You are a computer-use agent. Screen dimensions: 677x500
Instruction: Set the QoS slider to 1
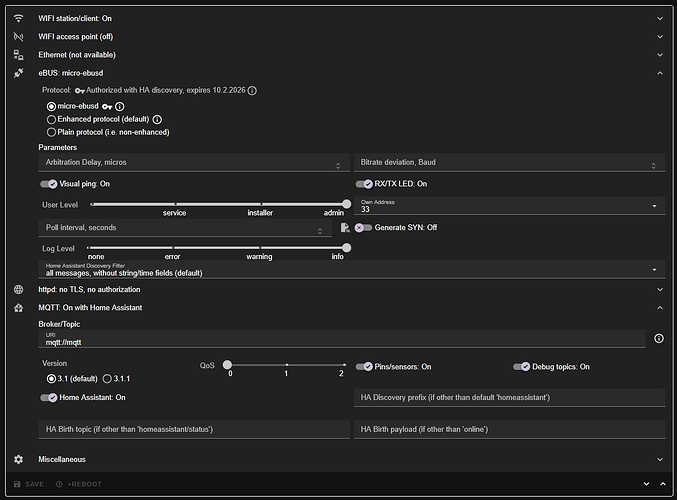(286, 365)
